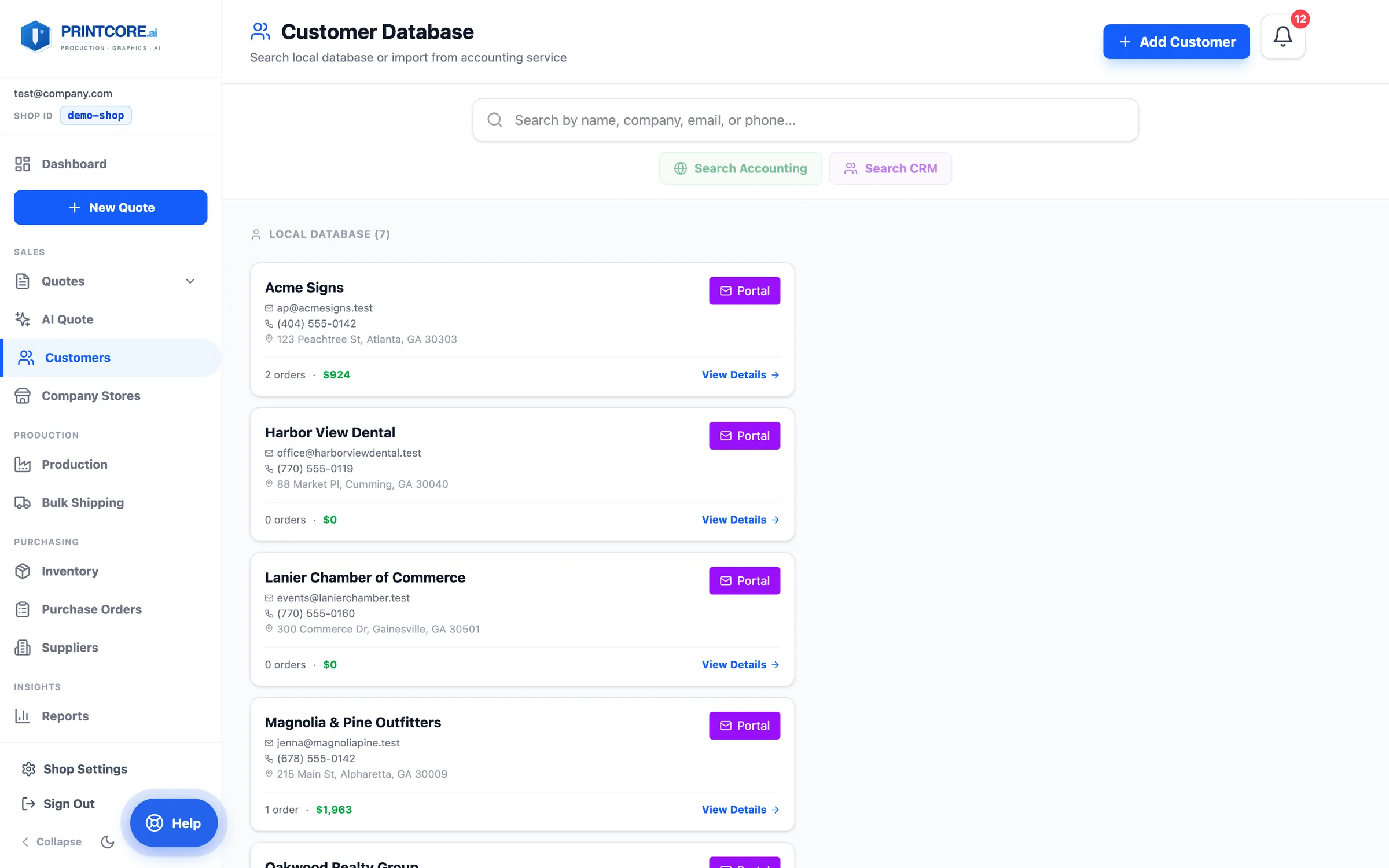Click the Search Accounting button
1389x868 pixels.
tap(740, 168)
